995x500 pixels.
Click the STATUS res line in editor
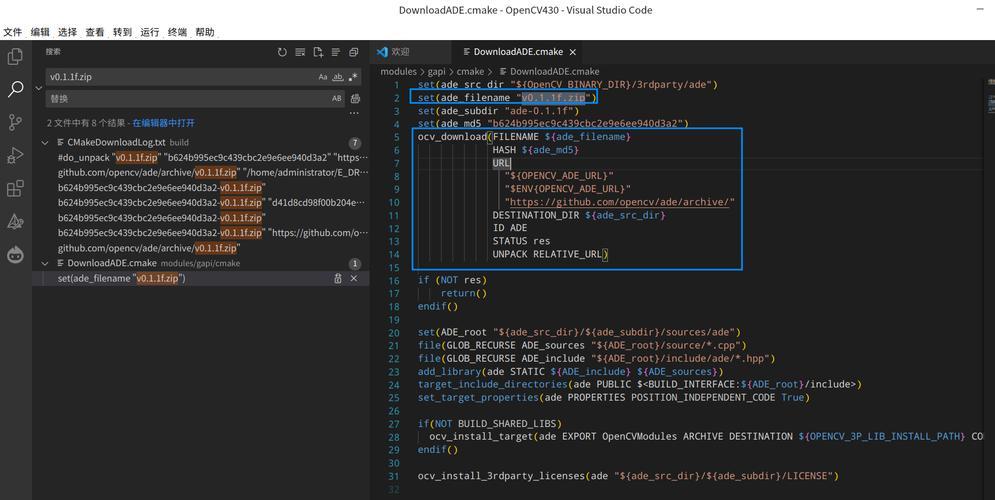point(521,241)
